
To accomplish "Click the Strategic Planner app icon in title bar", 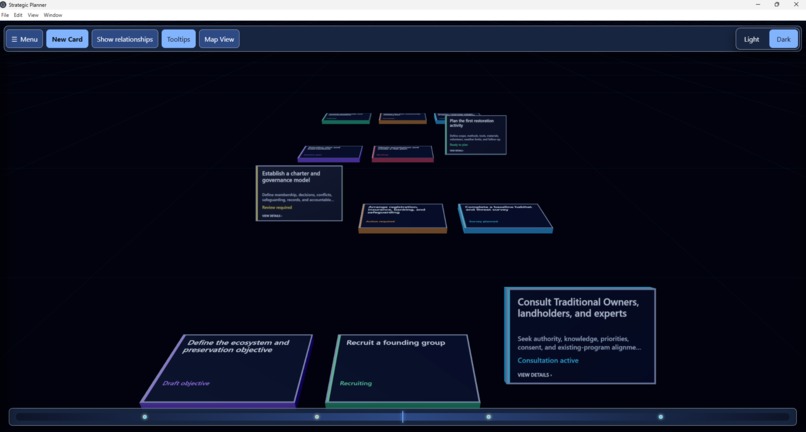I will pyautogui.click(x=3, y=5).
